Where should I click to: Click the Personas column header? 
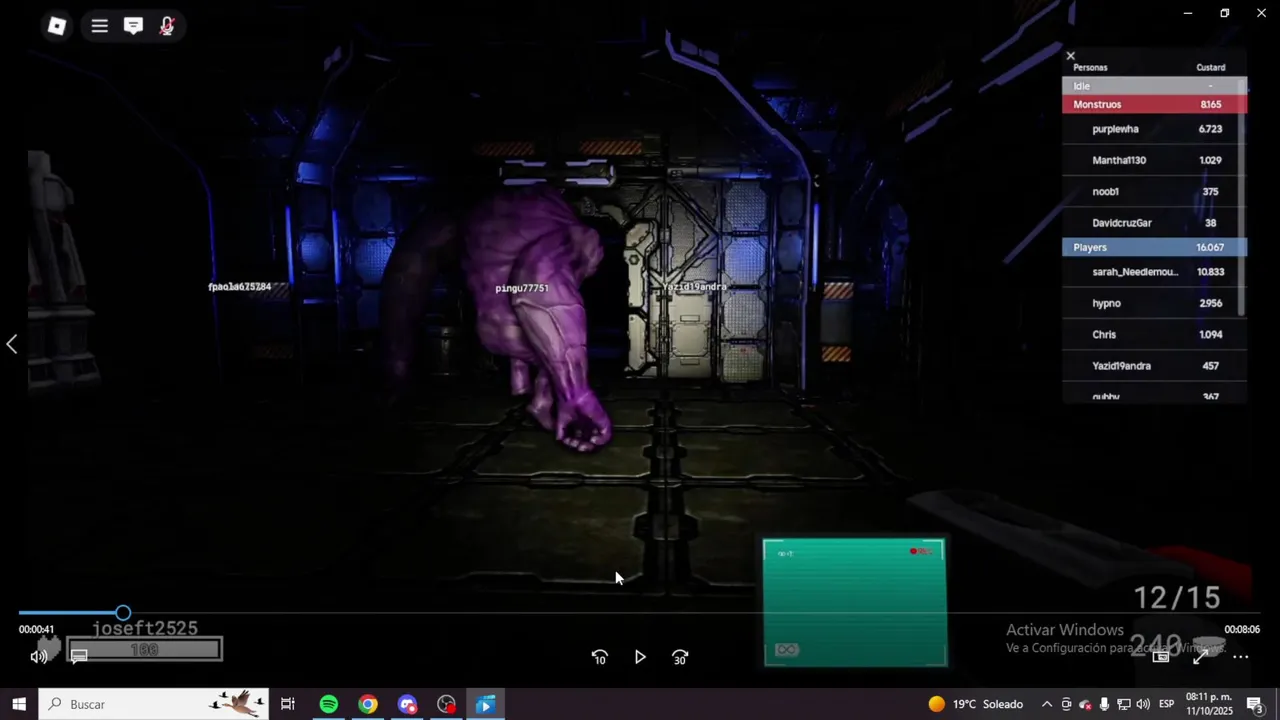pos(1090,68)
